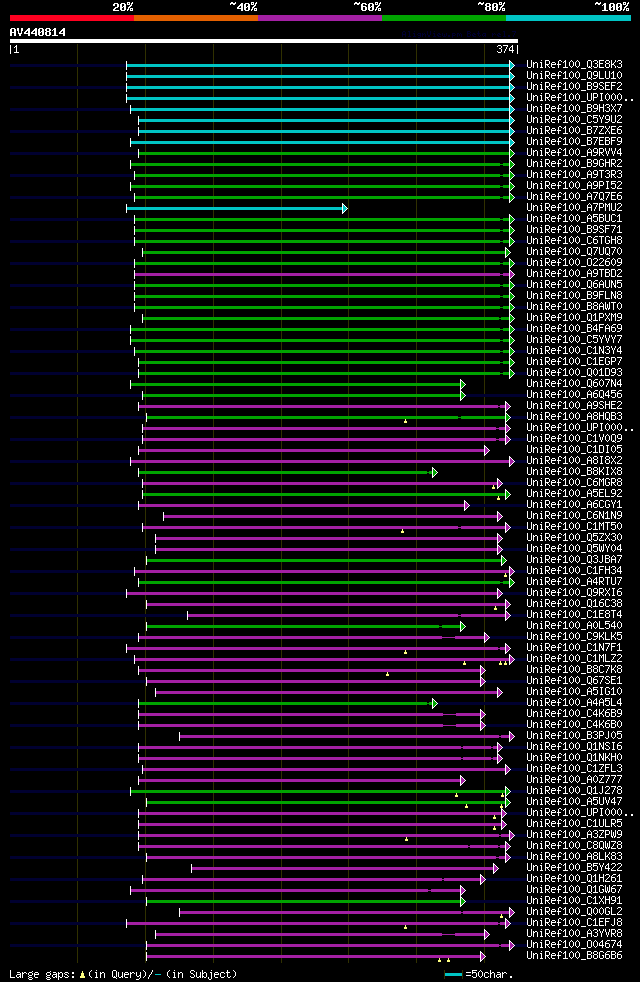
Task: Open hit UniRef100_B9H3X7
Action: point(574,108)
